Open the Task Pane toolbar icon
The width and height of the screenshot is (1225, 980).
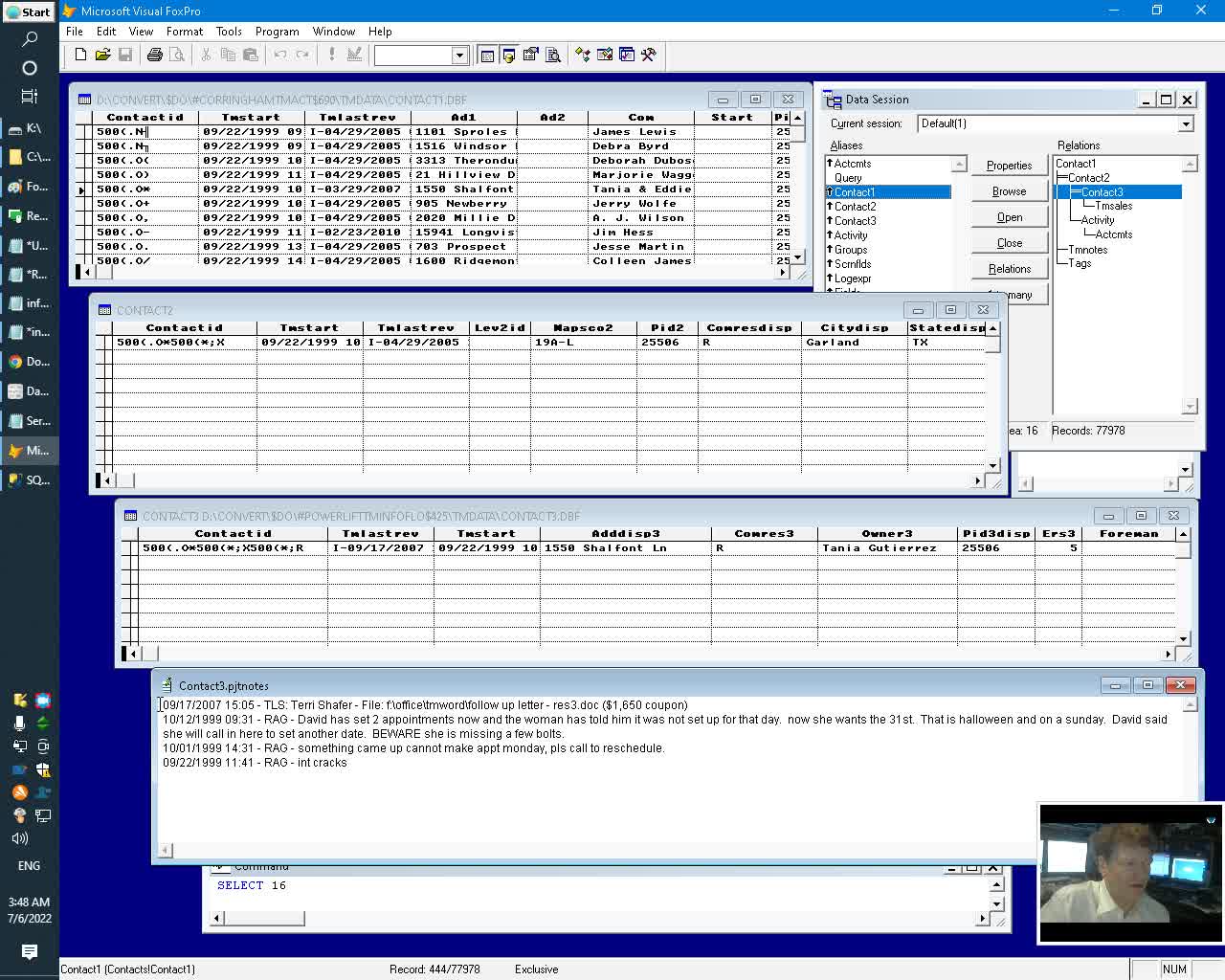(x=627, y=56)
